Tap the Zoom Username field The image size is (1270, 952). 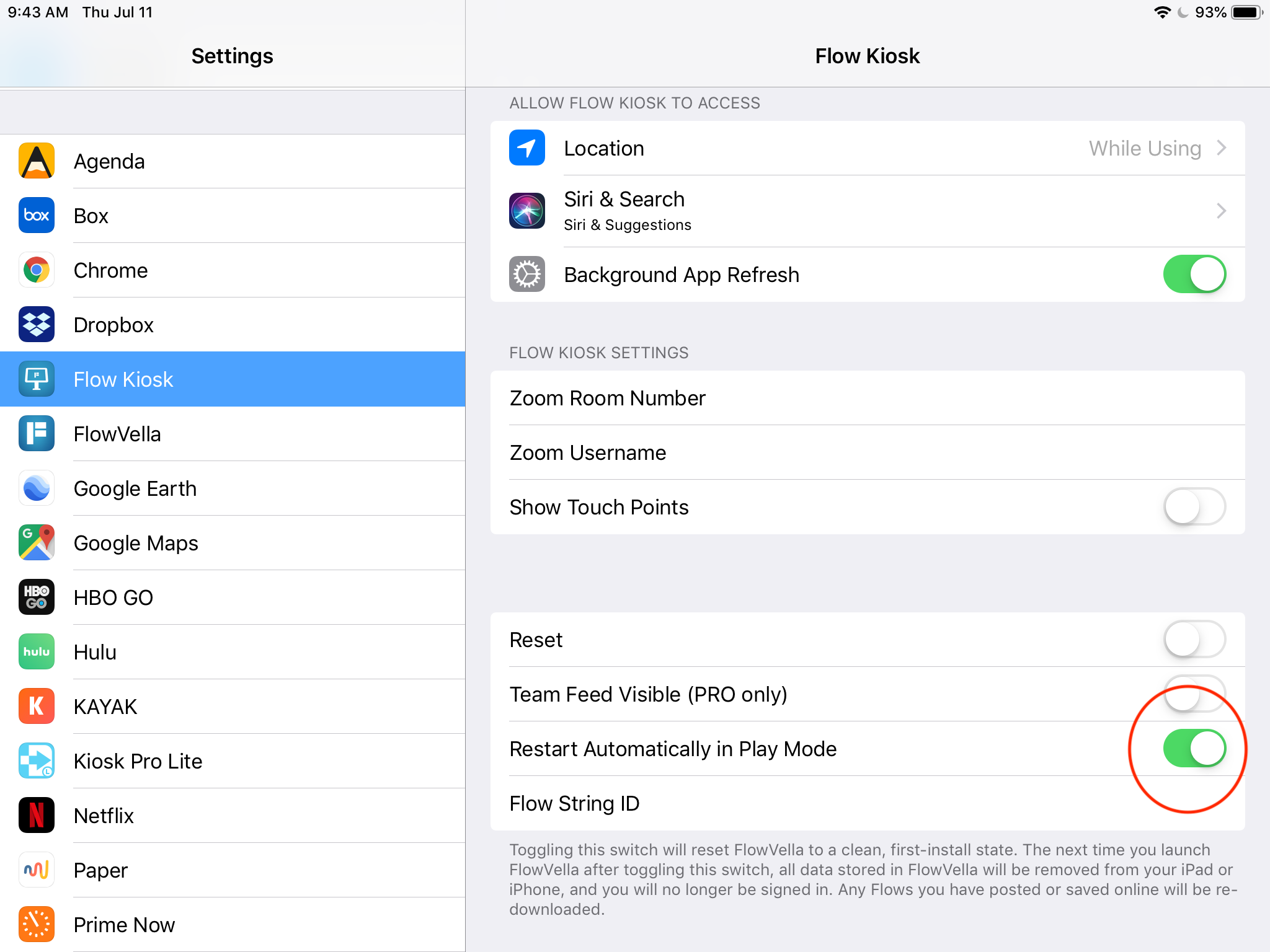click(868, 452)
